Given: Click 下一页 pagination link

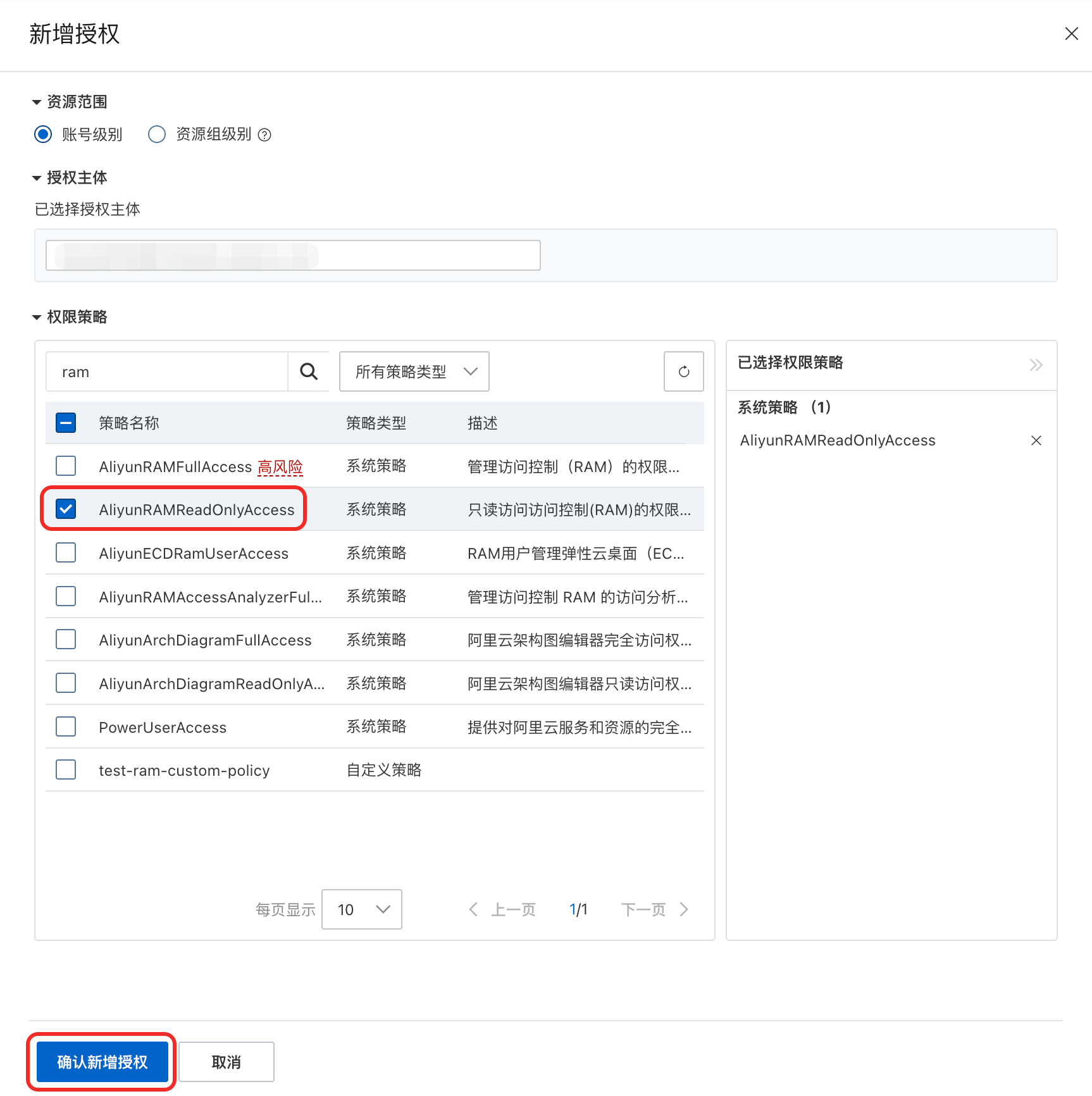Looking at the screenshot, I should point(643,910).
